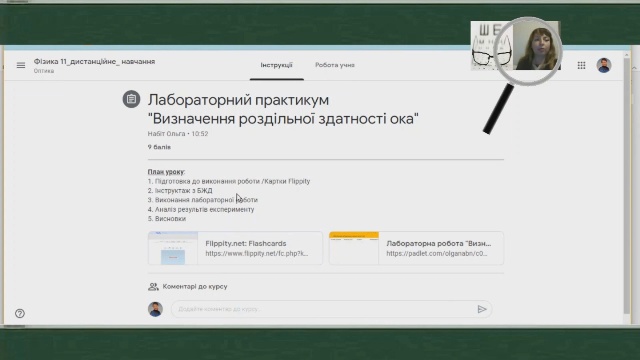Viewport: 640px width, 360px height.
Task: Open the hamburger main menu
Action: coord(21,65)
